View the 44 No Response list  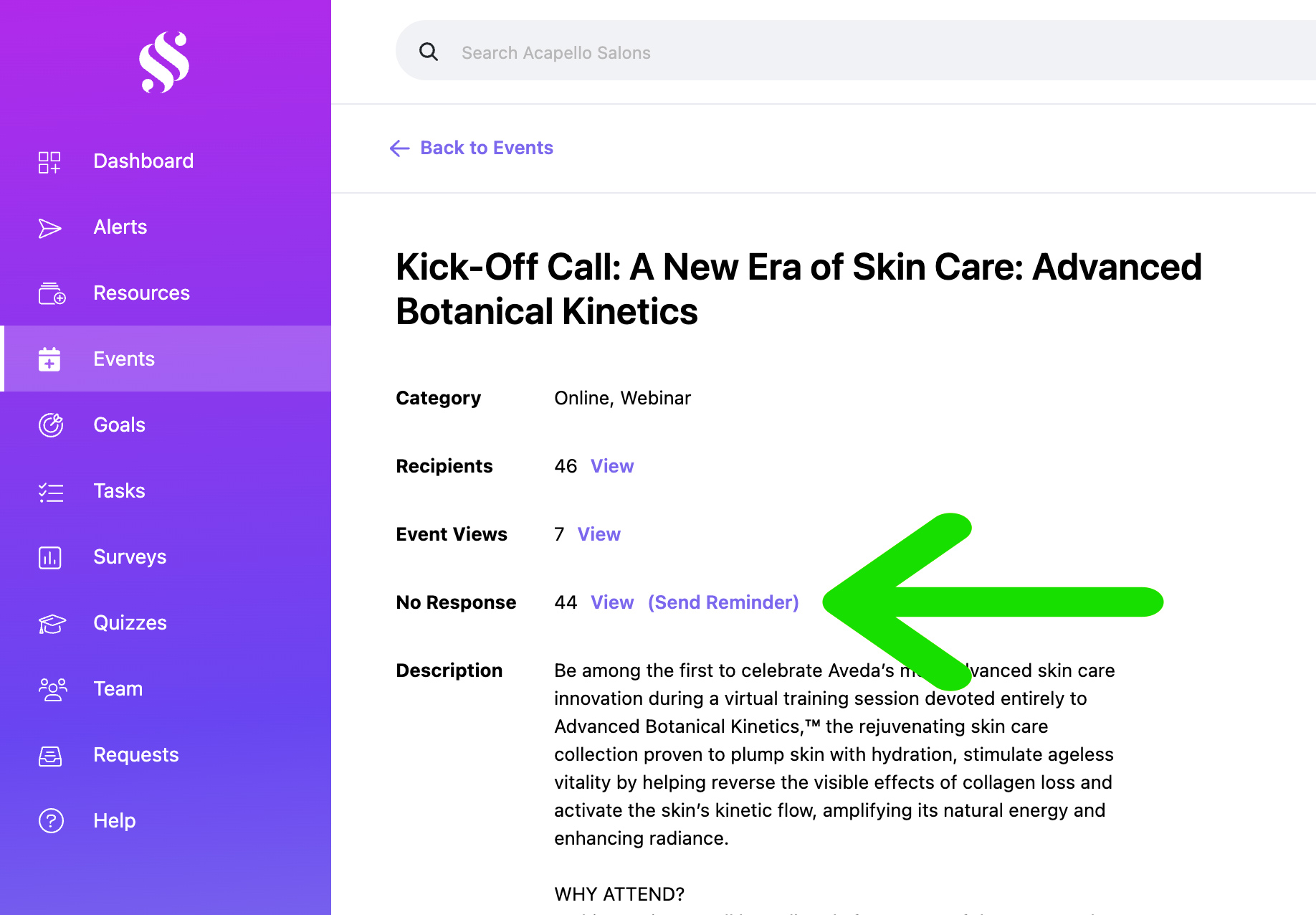pyautogui.click(x=612, y=602)
